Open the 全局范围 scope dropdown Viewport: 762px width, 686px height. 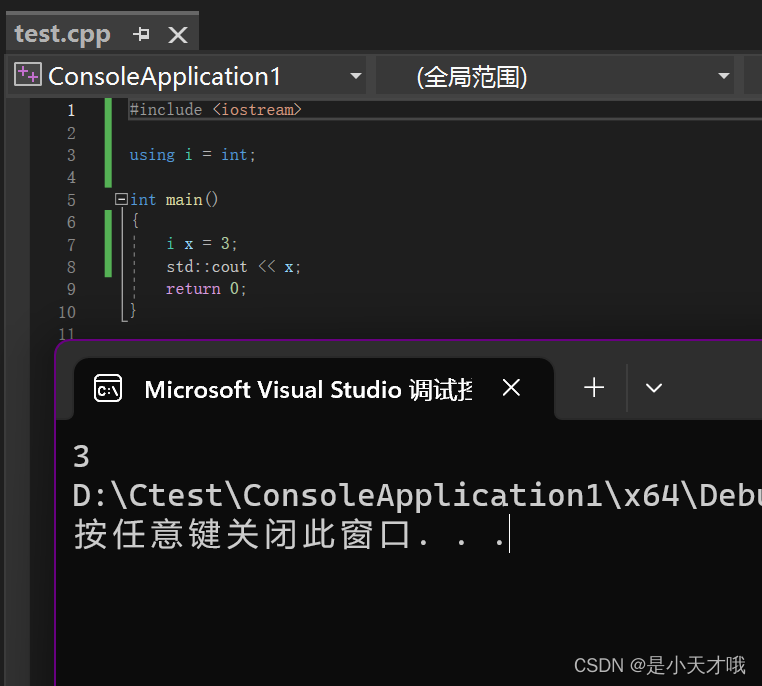pos(723,76)
